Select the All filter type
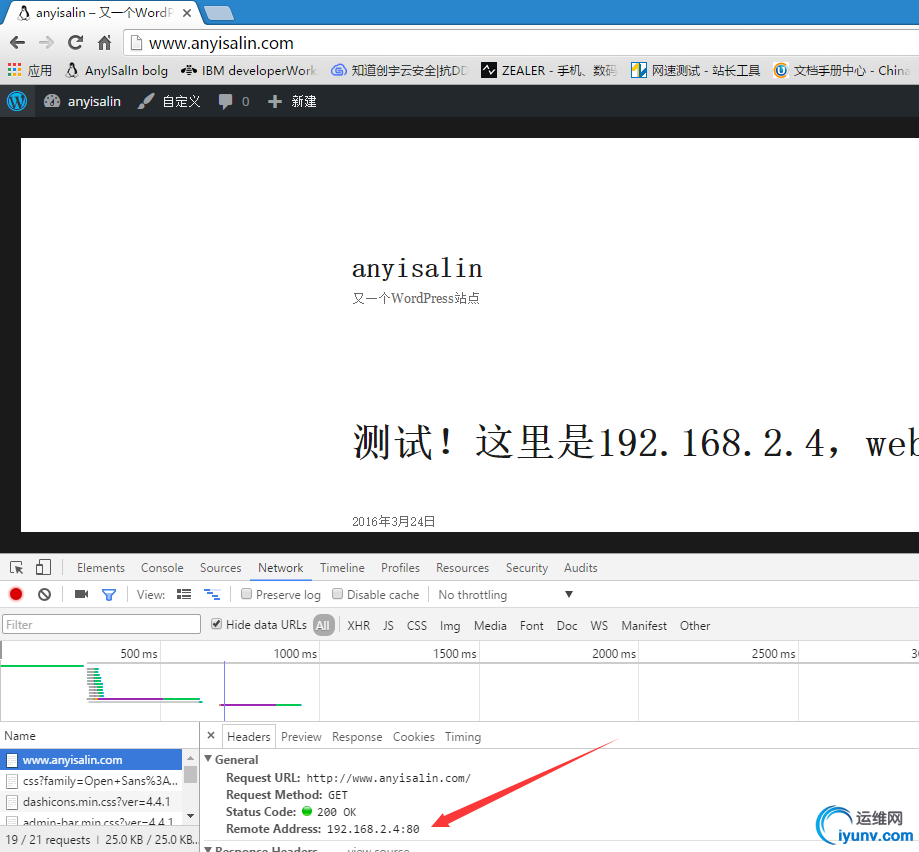 coord(323,625)
